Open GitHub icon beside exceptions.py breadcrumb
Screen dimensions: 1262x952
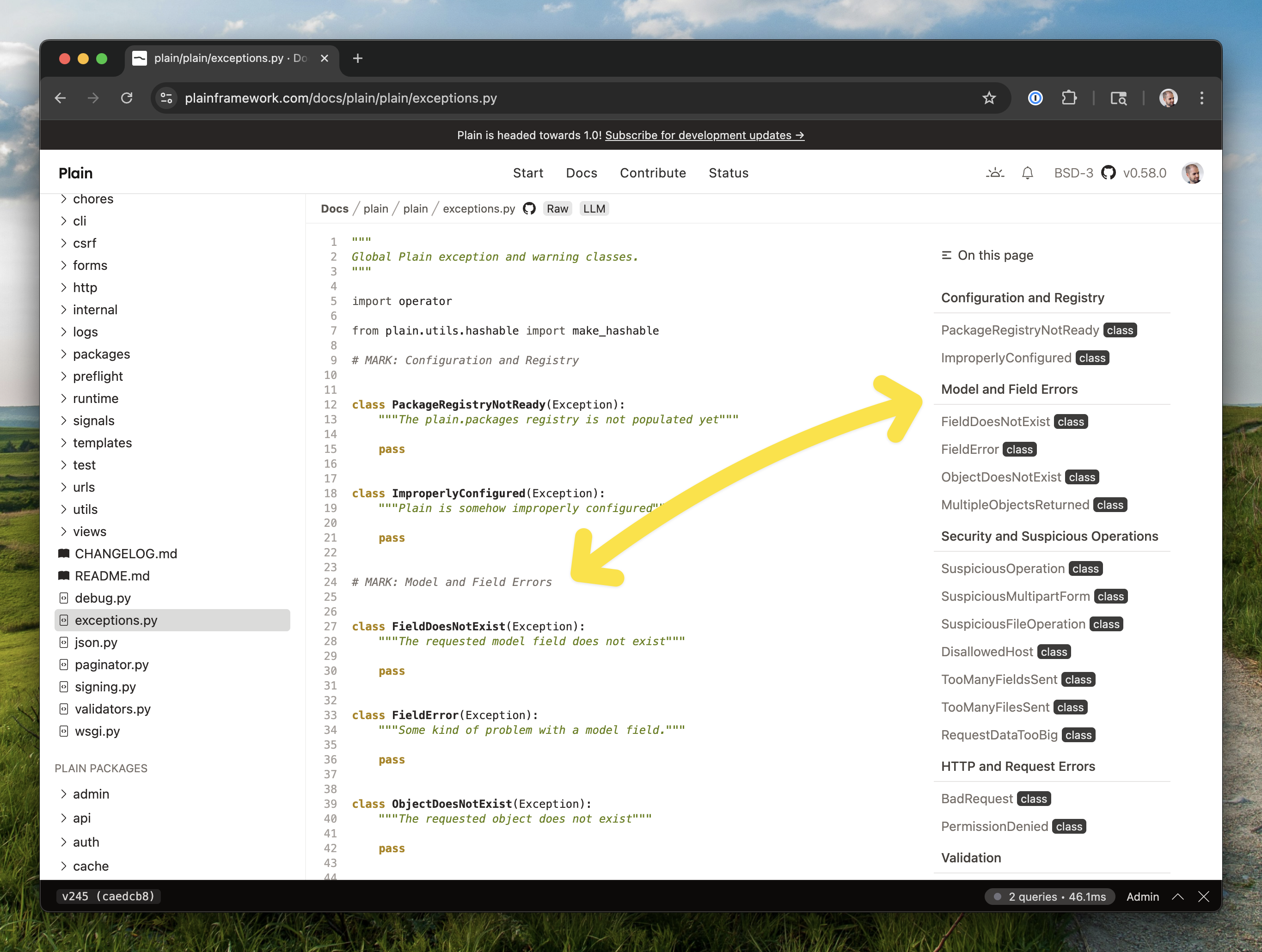click(x=529, y=209)
